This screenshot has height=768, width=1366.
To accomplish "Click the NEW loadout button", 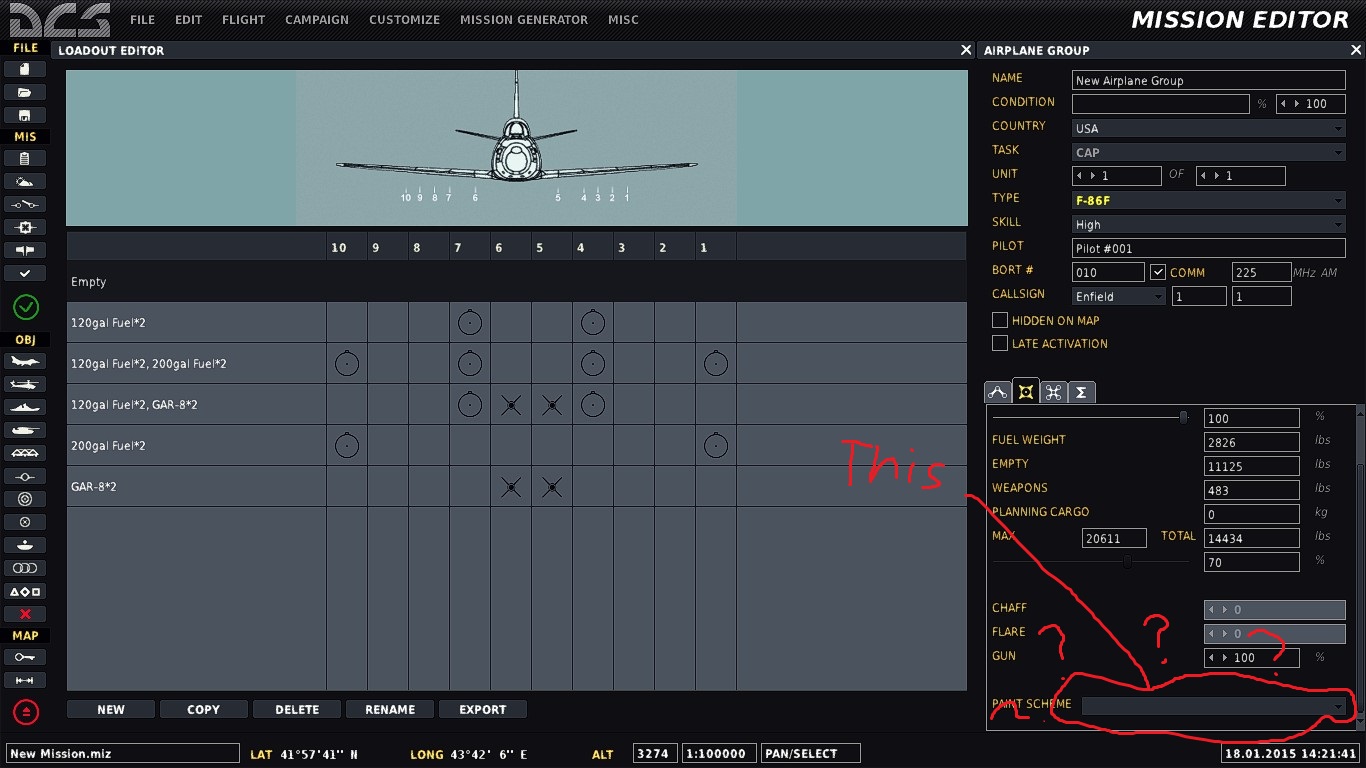I will click(x=111, y=709).
